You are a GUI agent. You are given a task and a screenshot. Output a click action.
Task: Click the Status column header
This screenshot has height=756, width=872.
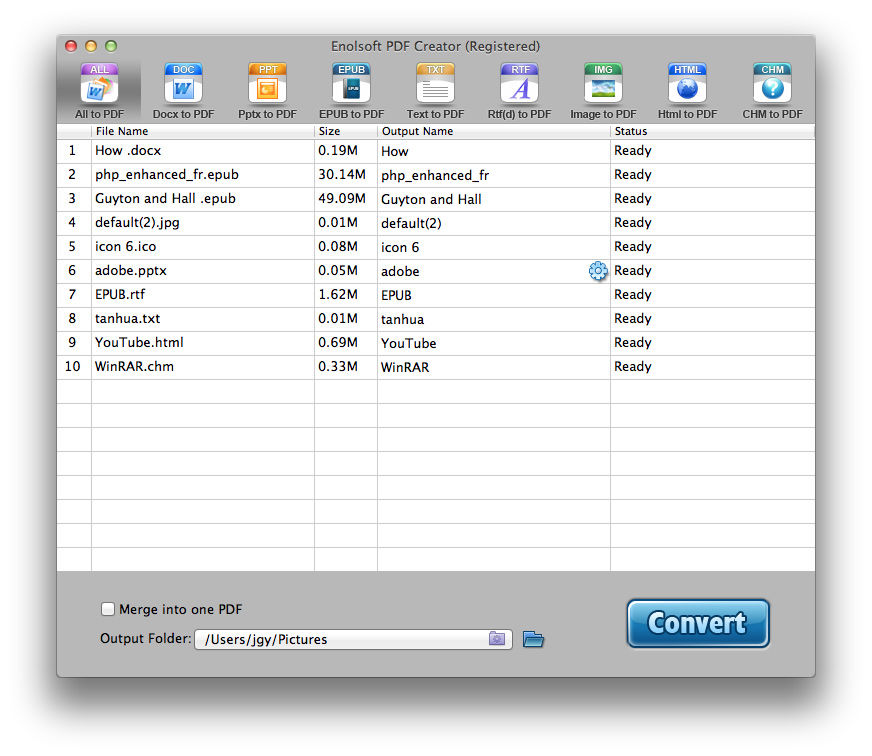point(712,131)
